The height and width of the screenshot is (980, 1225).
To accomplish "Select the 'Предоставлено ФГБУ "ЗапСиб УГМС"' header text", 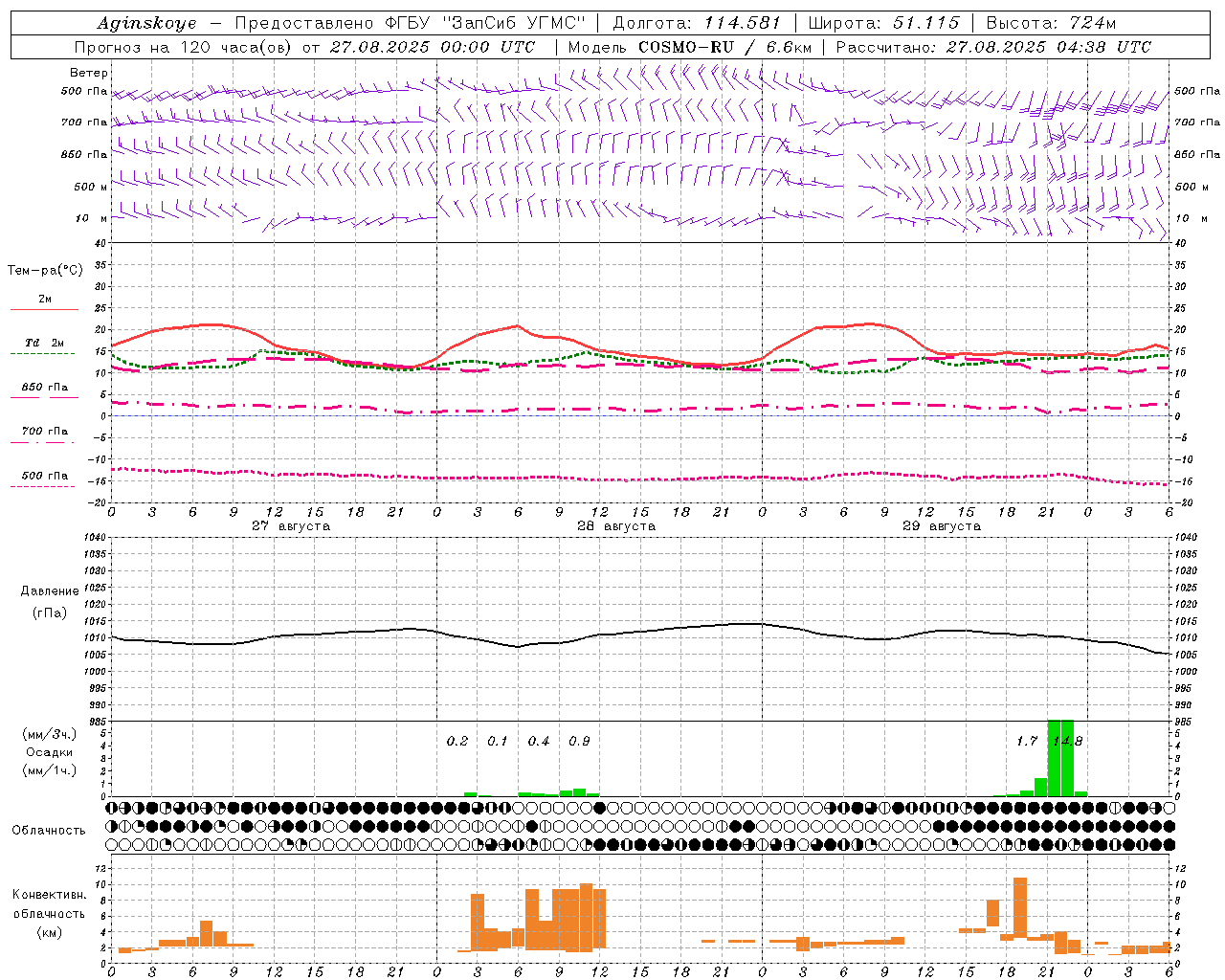I will point(411,23).
